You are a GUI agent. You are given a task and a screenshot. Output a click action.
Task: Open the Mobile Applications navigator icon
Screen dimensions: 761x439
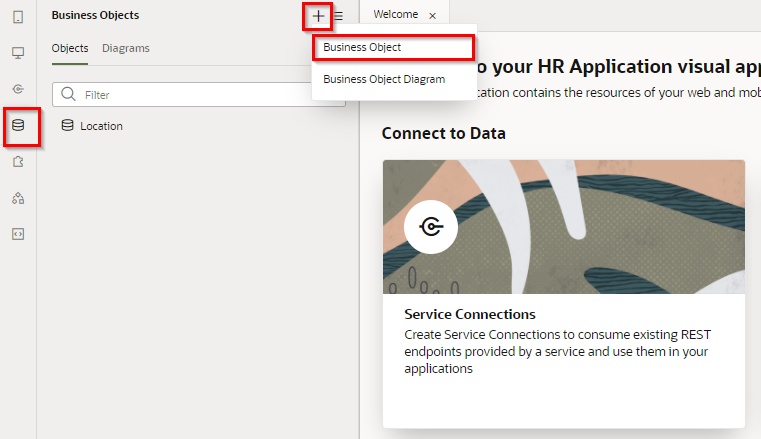pyautogui.click(x=18, y=17)
